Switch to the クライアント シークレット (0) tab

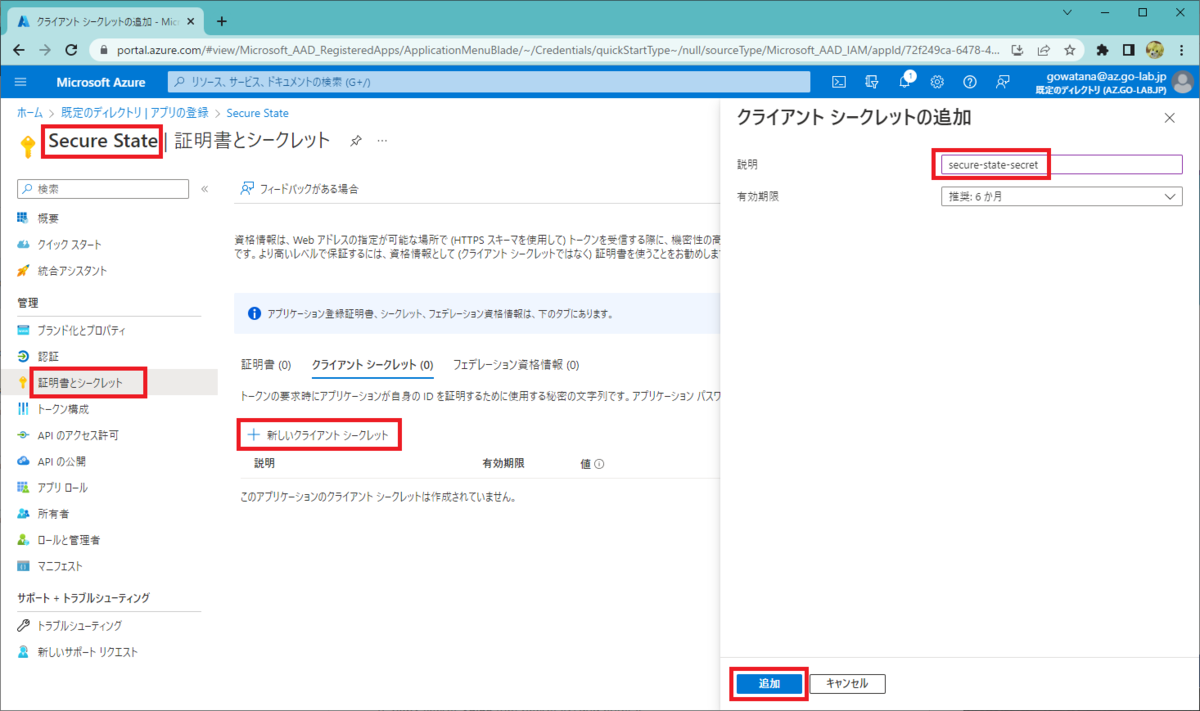[x=372, y=365]
